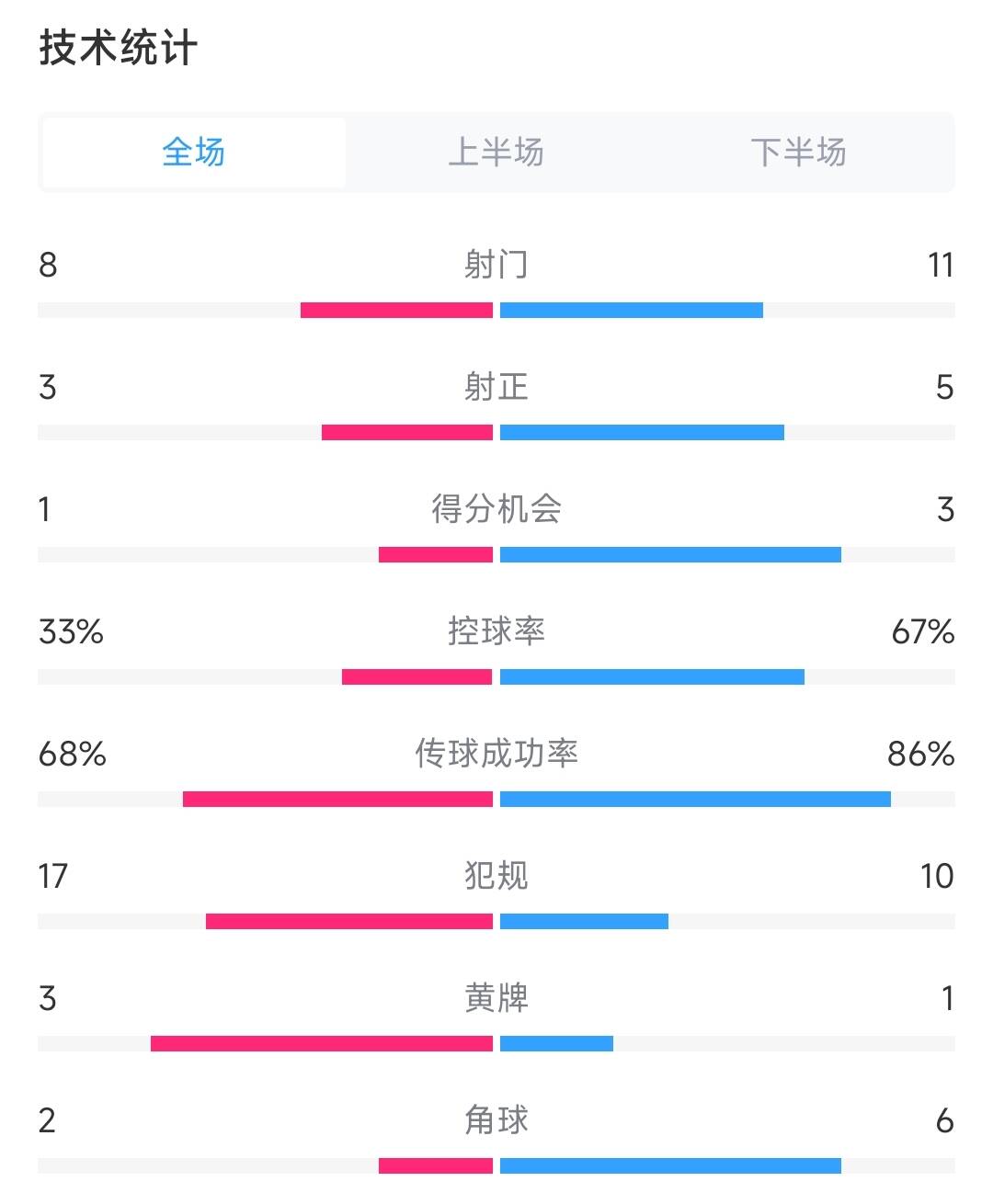Click the blue 传球成功率 bar

click(695, 800)
